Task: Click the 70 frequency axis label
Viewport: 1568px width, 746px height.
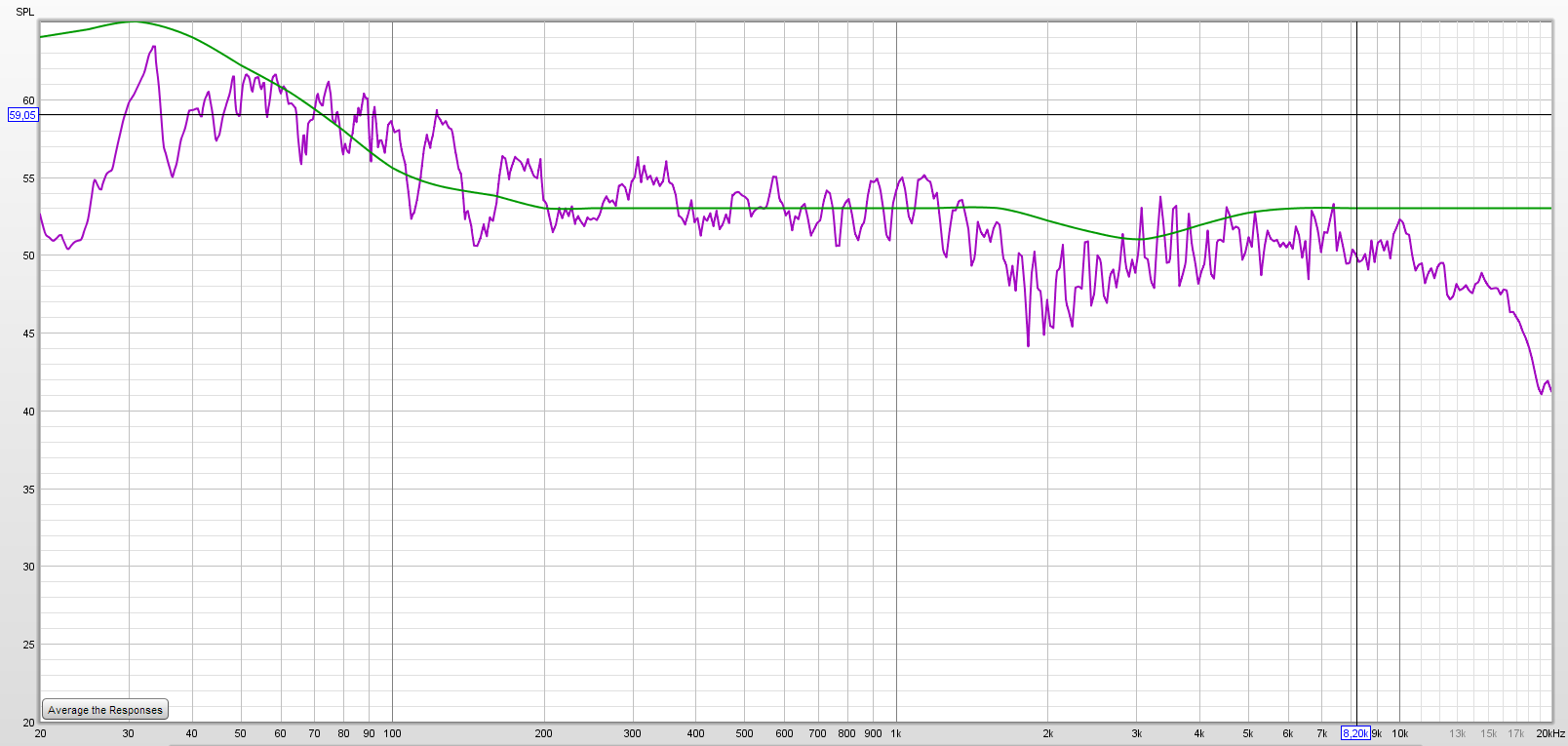Action: (x=314, y=733)
